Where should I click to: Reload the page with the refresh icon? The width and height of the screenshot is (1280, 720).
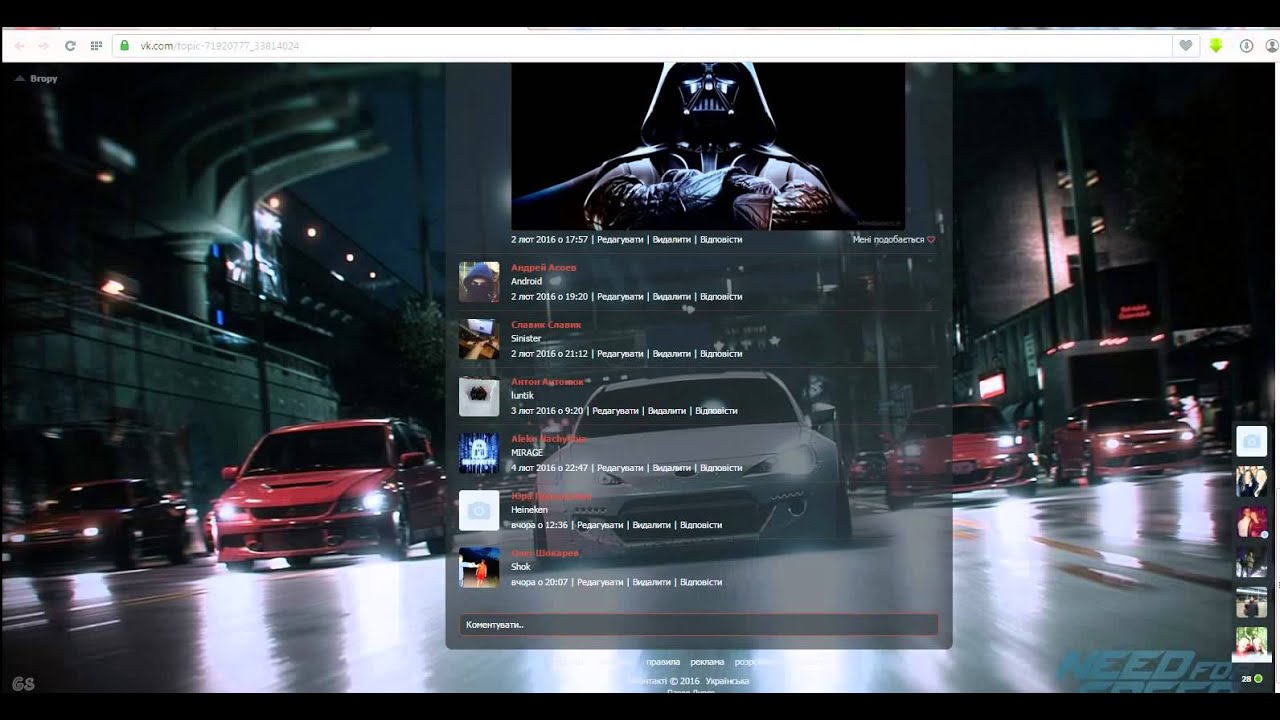coord(70,46)
